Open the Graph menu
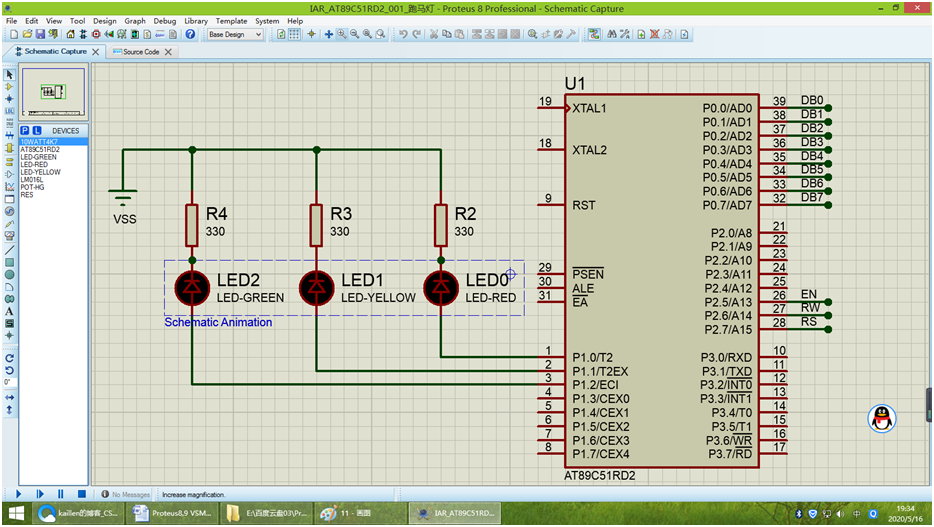The image size is (934, 527). (135, 21)
